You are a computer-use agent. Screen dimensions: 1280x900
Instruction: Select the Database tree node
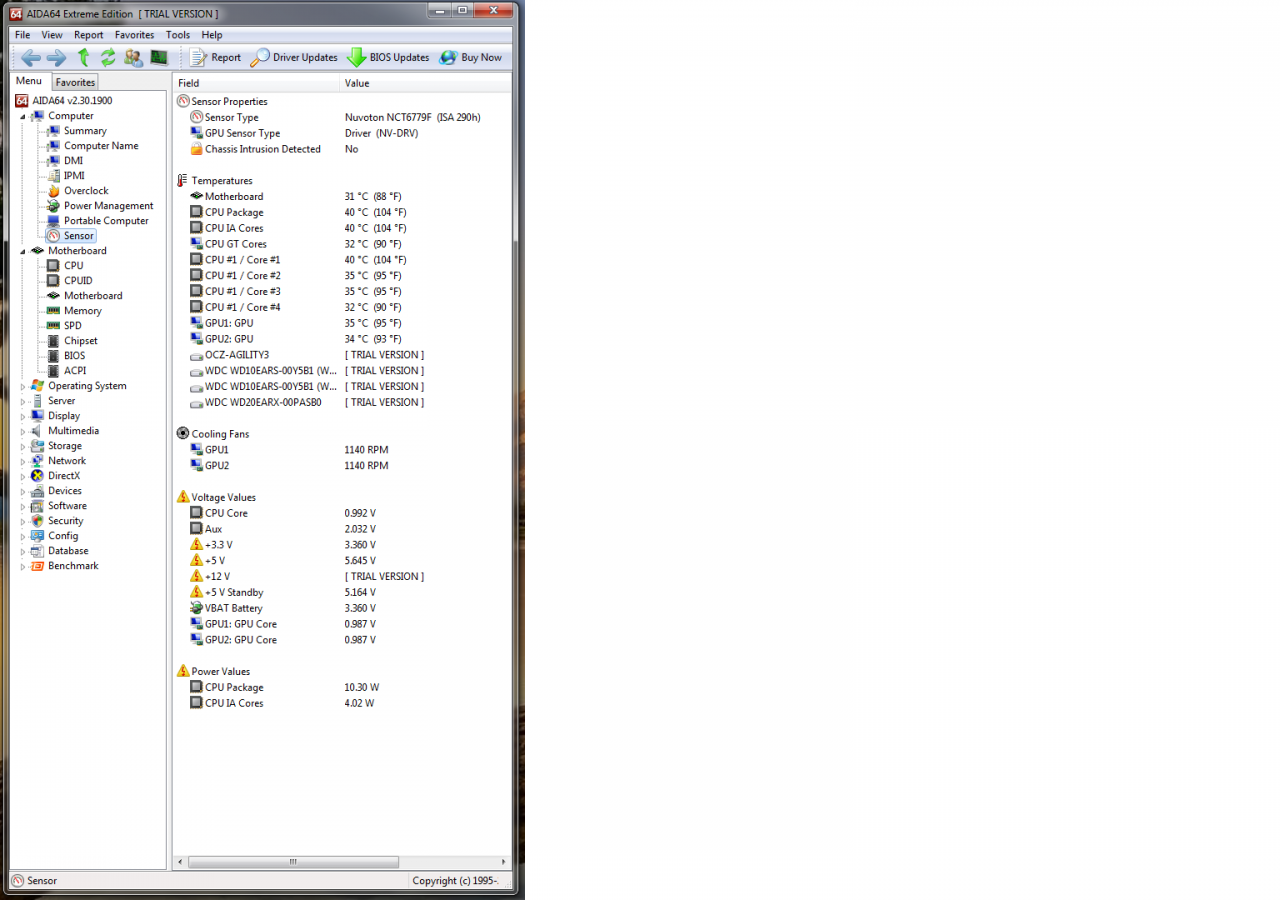point(68,551)
